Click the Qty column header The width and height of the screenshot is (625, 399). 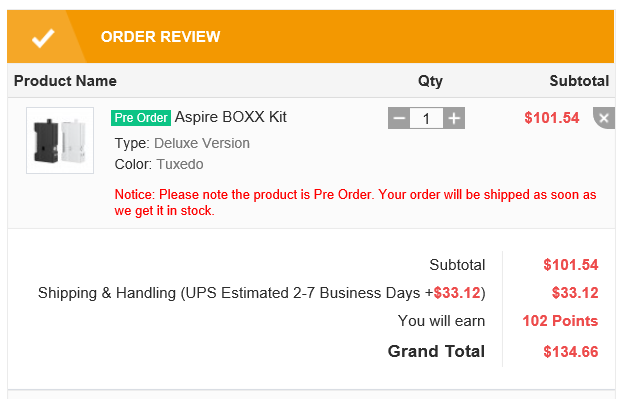tap(430, 81)
